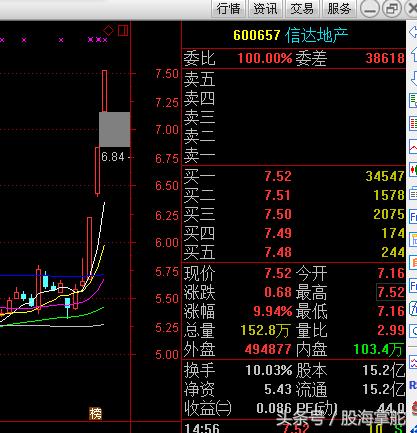Open the 服务 menu
417x433 pixels.
[339, 8]
